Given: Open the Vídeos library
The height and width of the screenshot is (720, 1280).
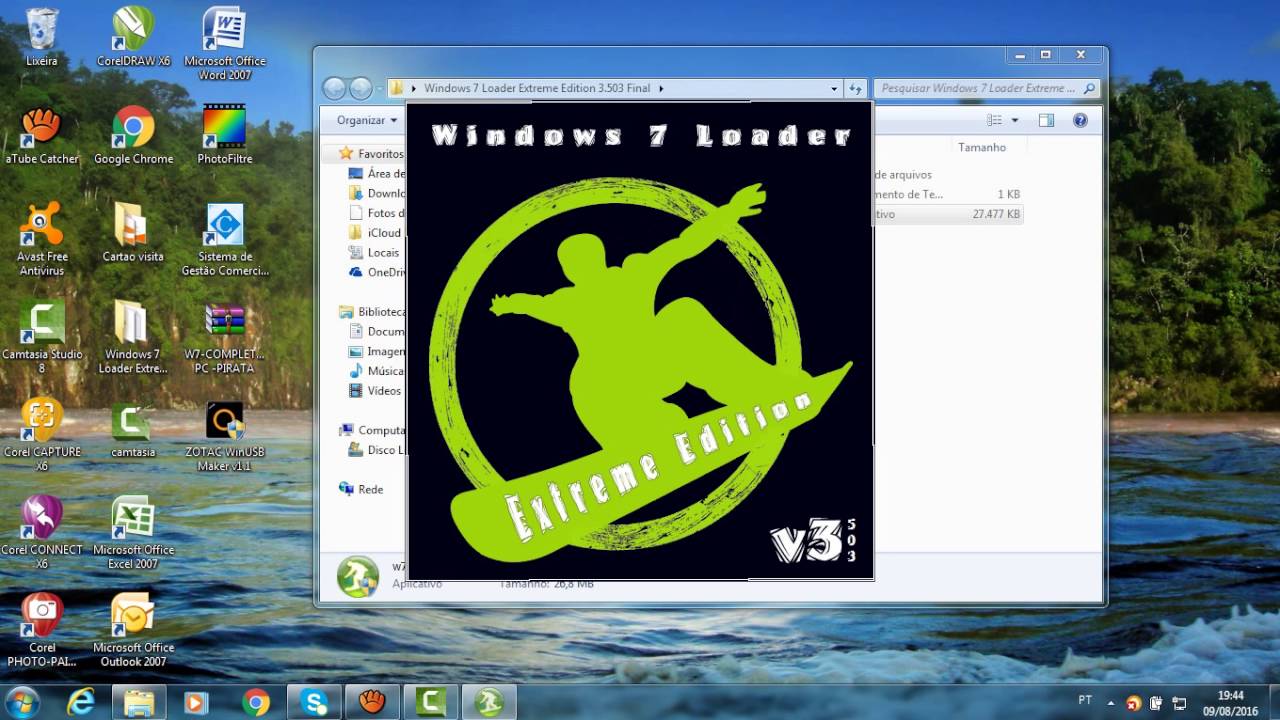Looking at the screenshot, I should click(x=375, y=391).
